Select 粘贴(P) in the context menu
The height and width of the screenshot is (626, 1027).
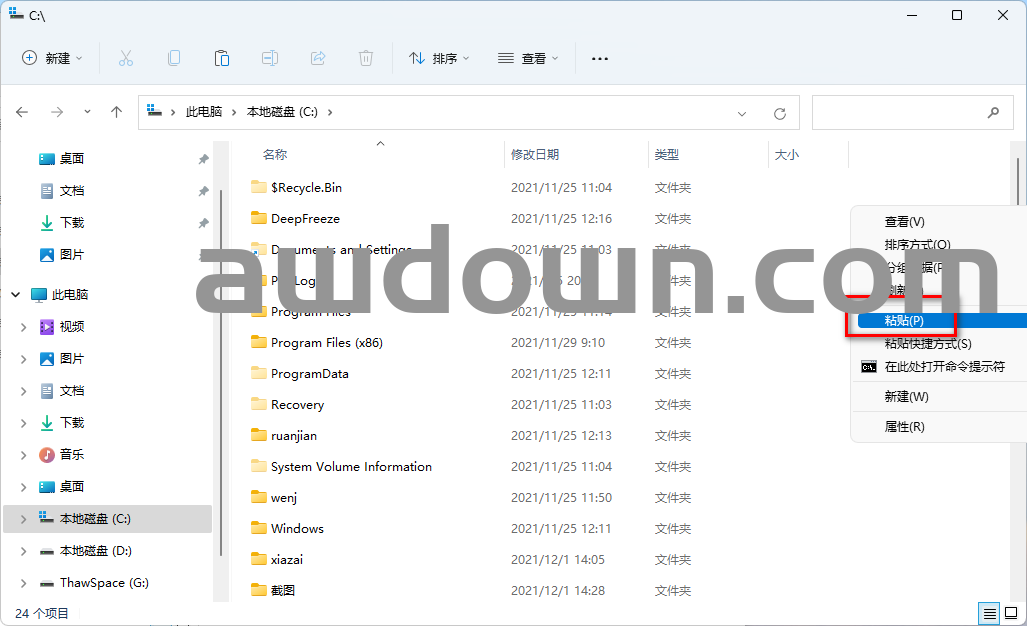(x=904, y=321)
